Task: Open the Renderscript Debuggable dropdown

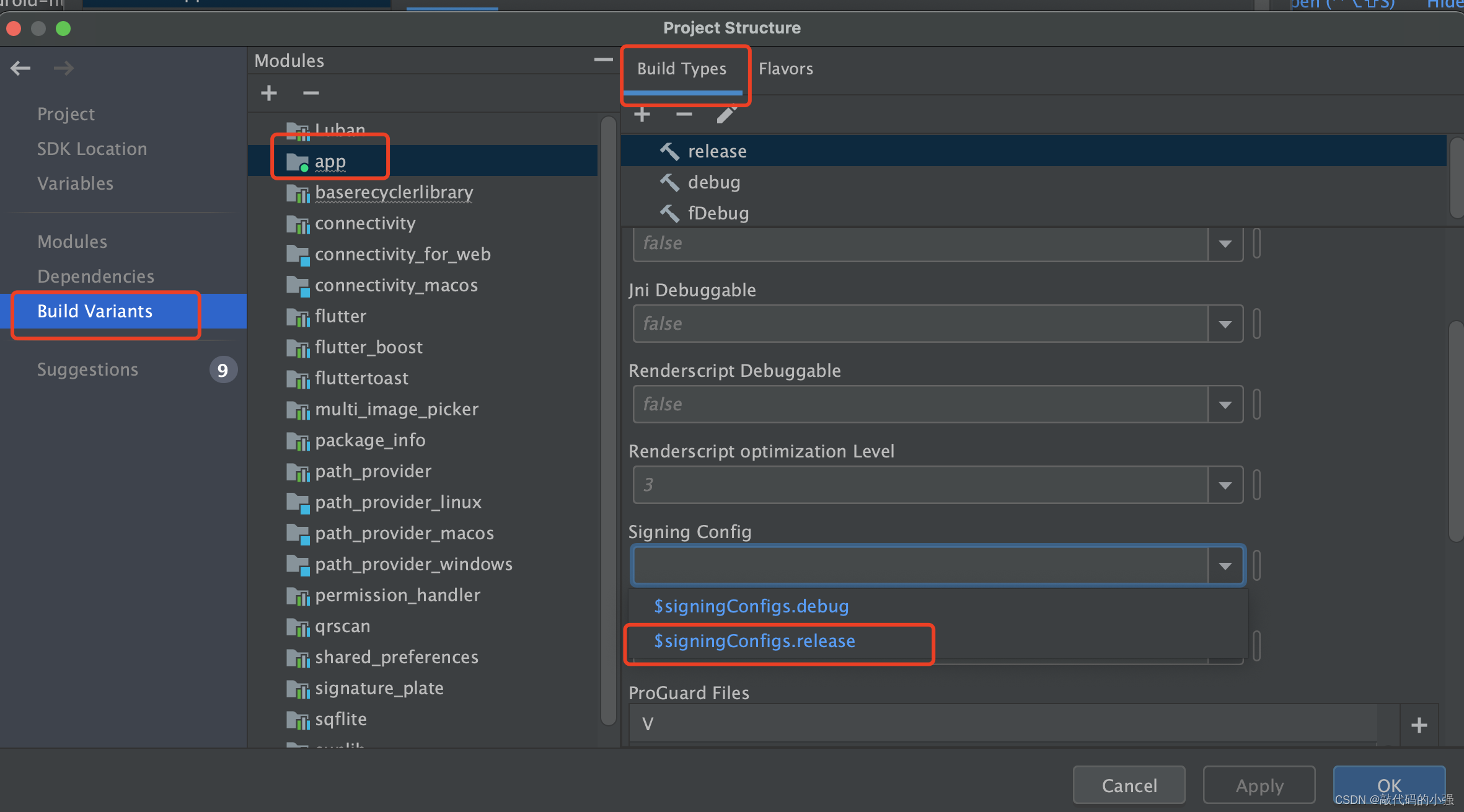Action: click(1225, 405)
